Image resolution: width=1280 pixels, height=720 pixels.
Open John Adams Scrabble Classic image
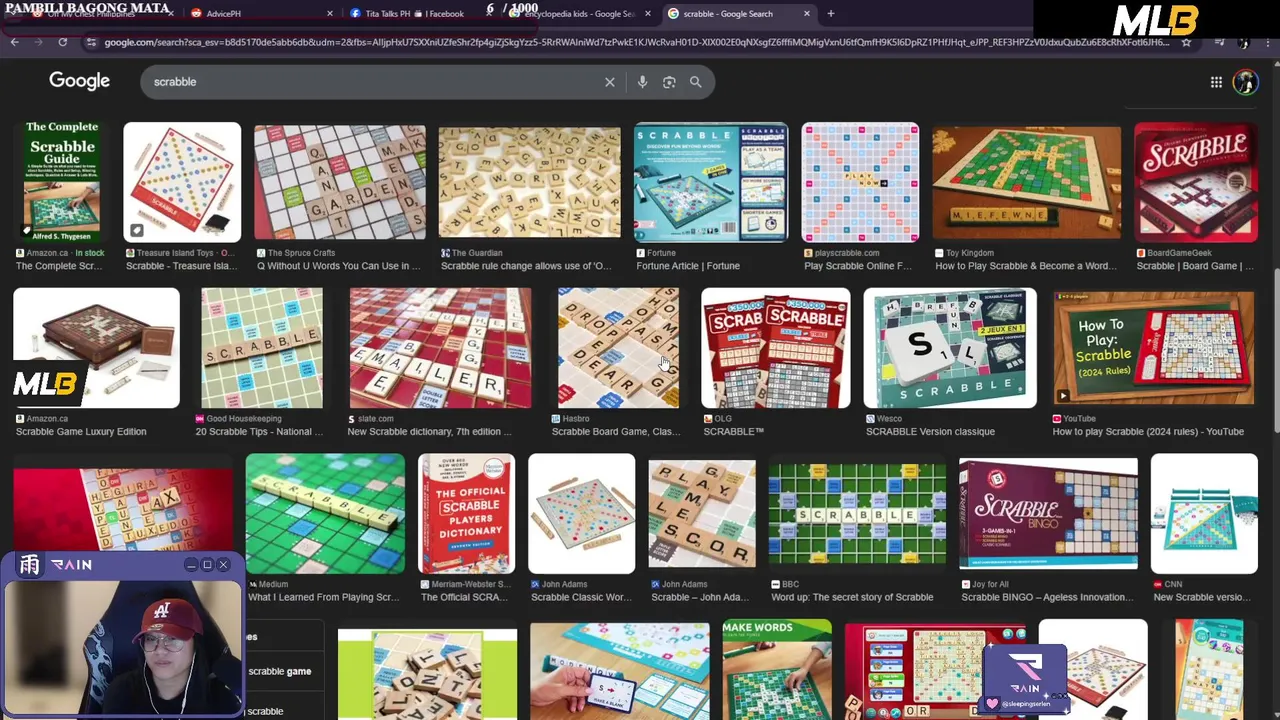581,514
